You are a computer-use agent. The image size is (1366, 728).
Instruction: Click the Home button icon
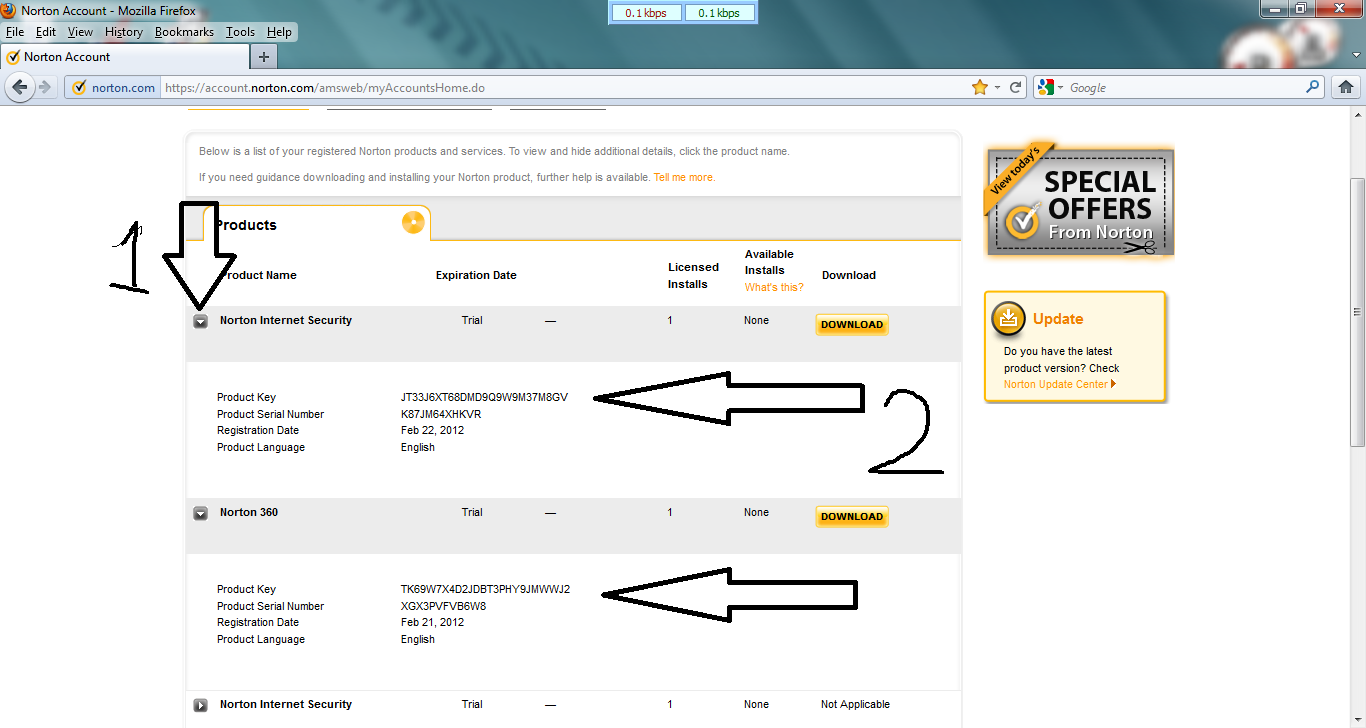coord(1345,87)
